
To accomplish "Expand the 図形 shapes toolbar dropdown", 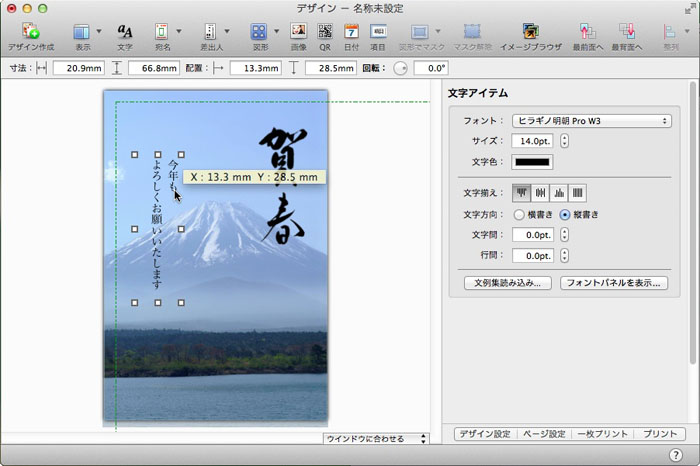I will coord(276,32).
